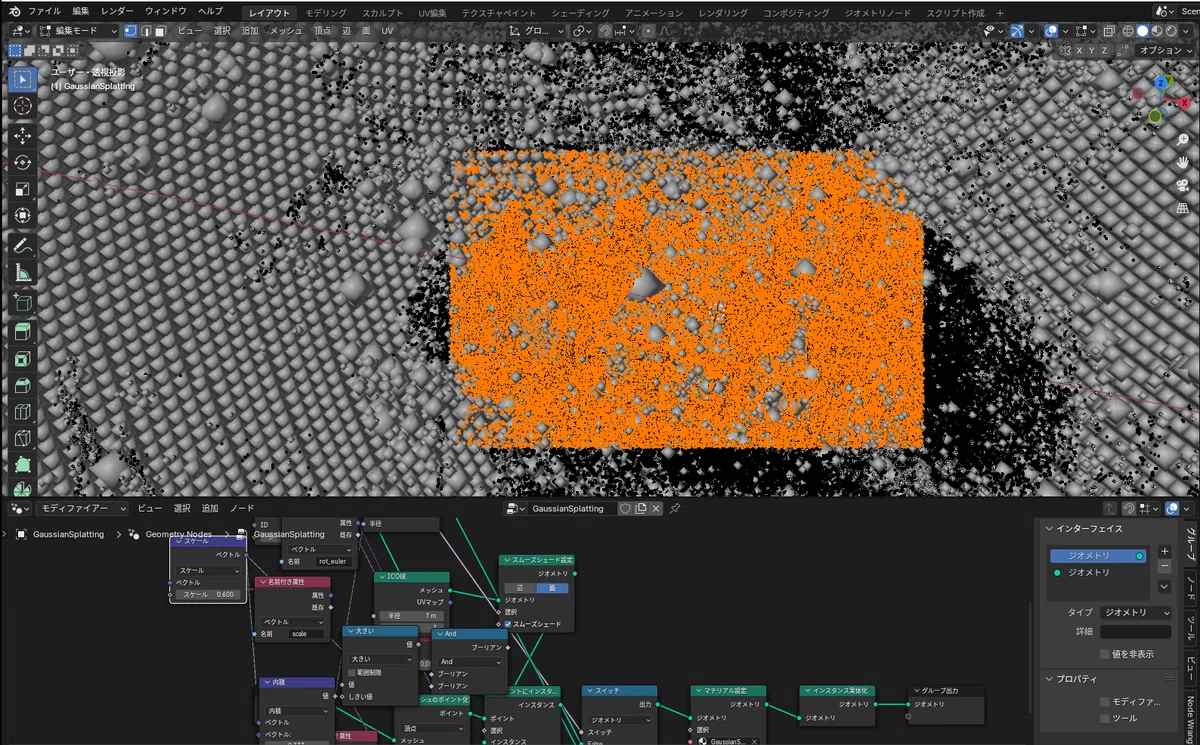
Task: Select the Measure tool
Action: [x=22, y=272]
